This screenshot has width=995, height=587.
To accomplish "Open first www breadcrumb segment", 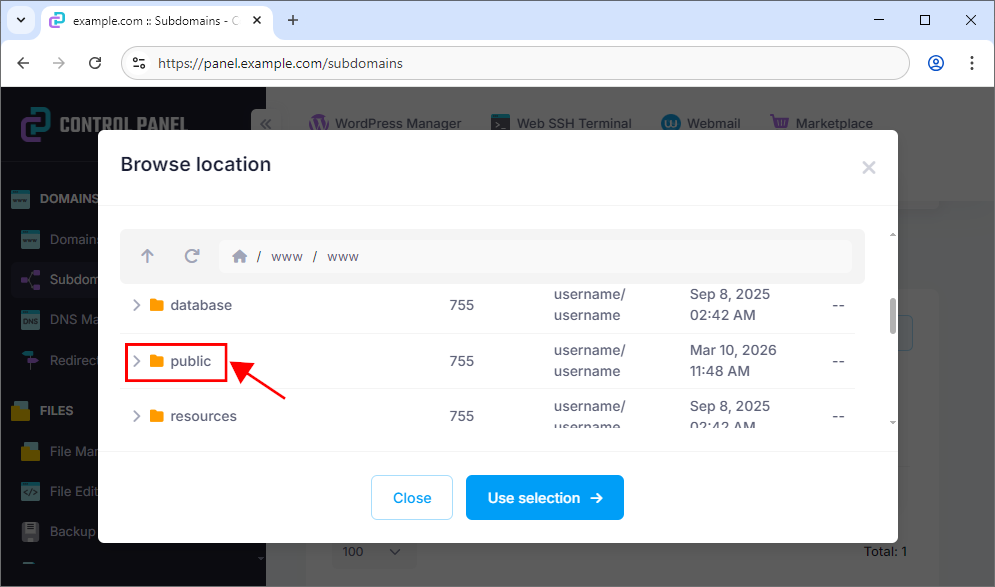I will tap(287, 257).
